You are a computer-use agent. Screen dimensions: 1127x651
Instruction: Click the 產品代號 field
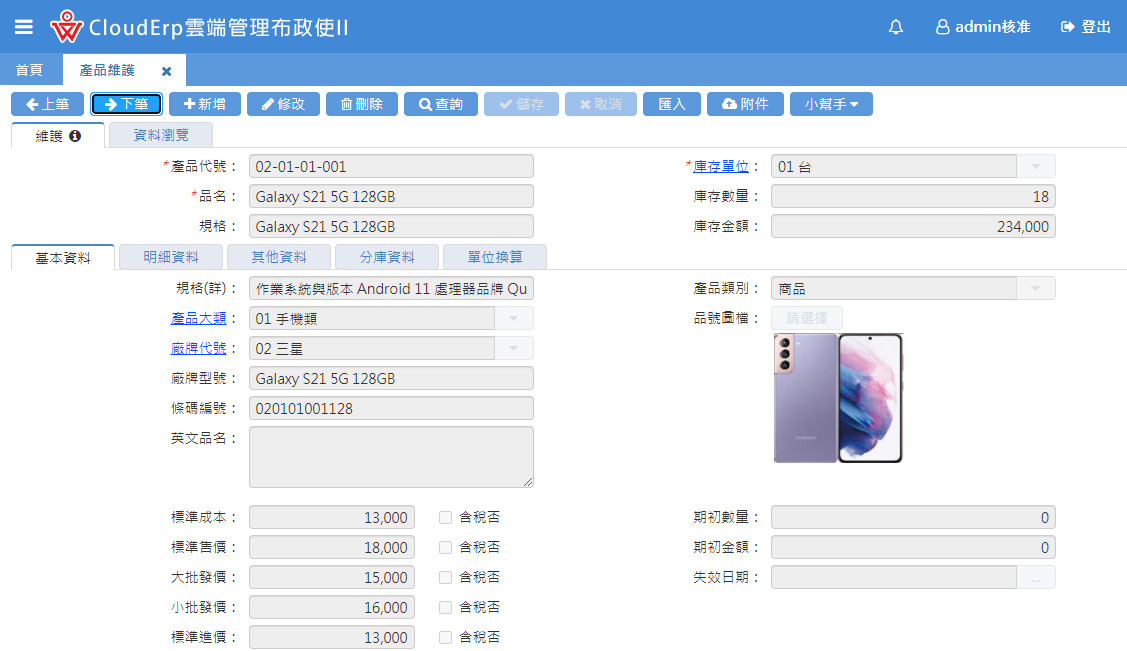(x=391, y=166)
